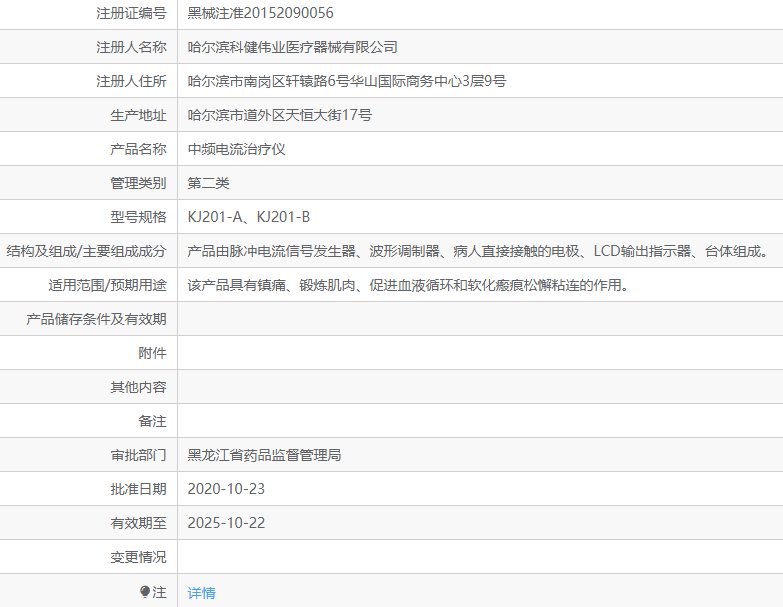Click the 附件 label

(152, 353)
